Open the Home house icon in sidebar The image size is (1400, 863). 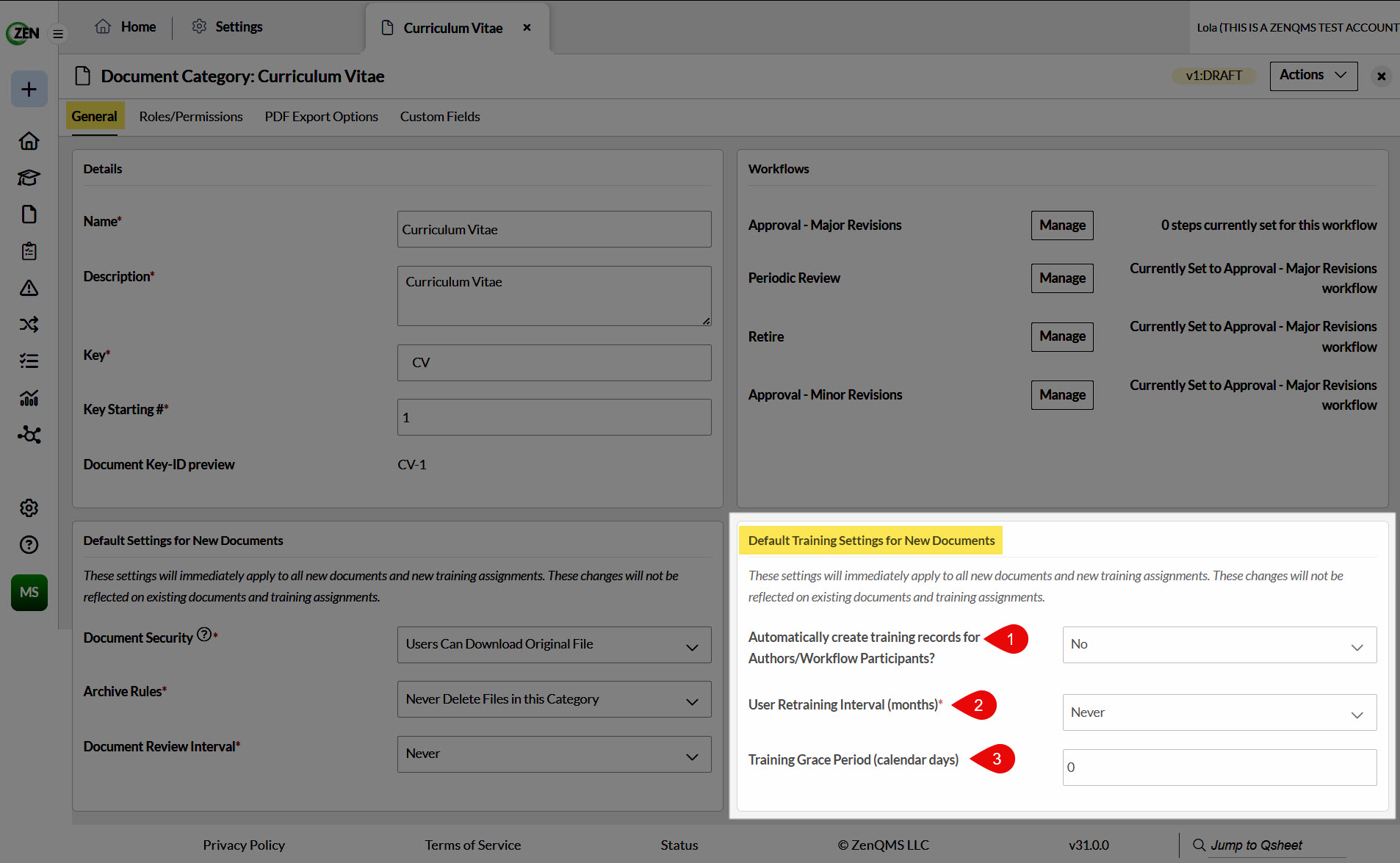pos(29,140)
